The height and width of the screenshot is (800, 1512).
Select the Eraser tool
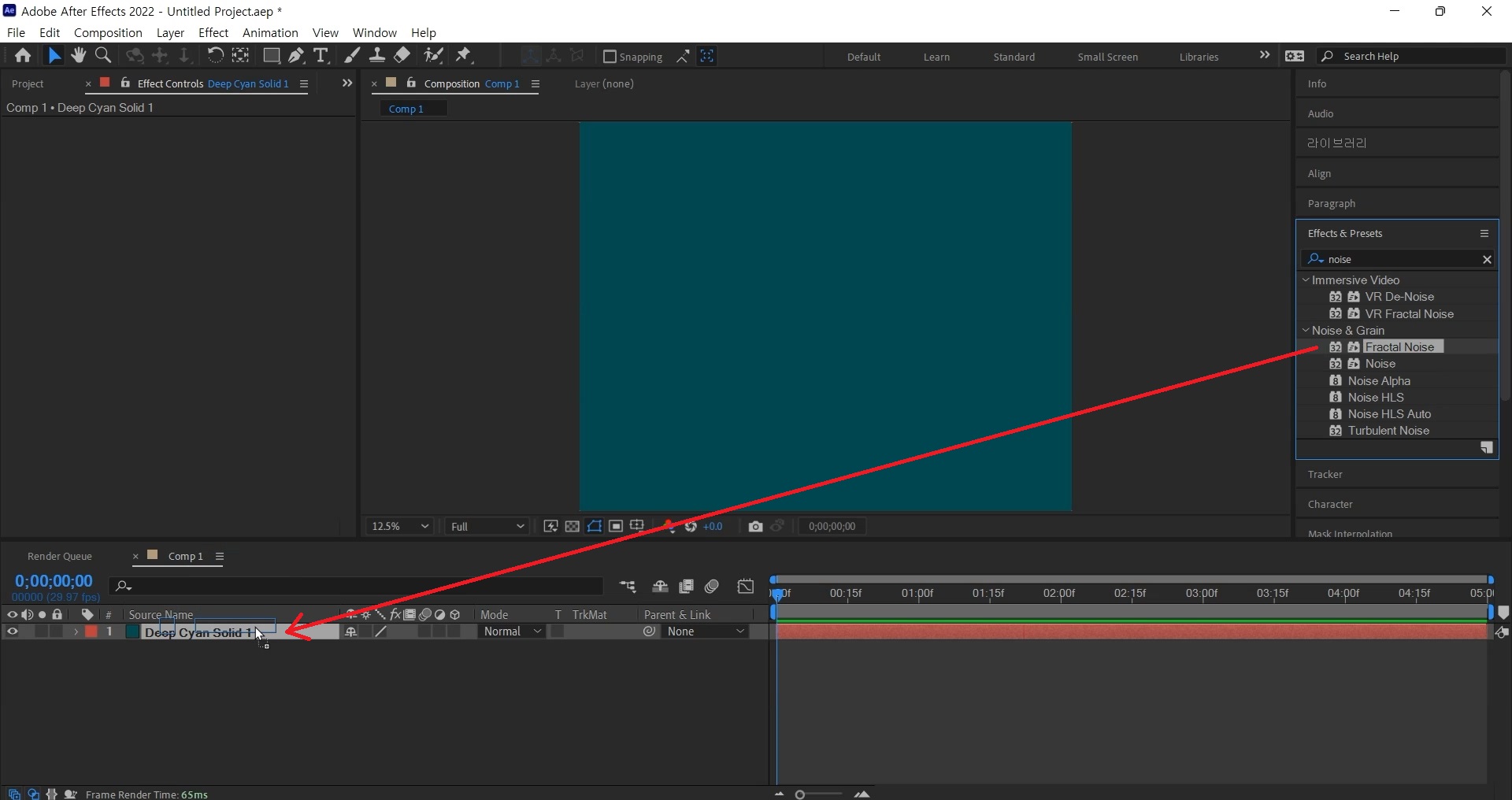pos(402,56)
